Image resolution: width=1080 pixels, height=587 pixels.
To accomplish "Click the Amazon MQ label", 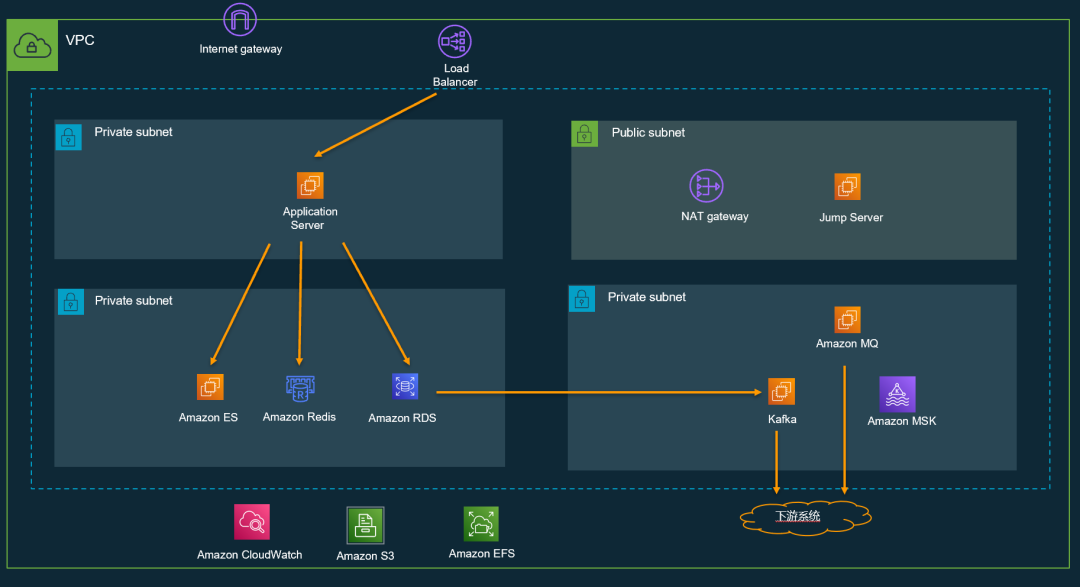I will pyautogui.click(x=847, y=343).
